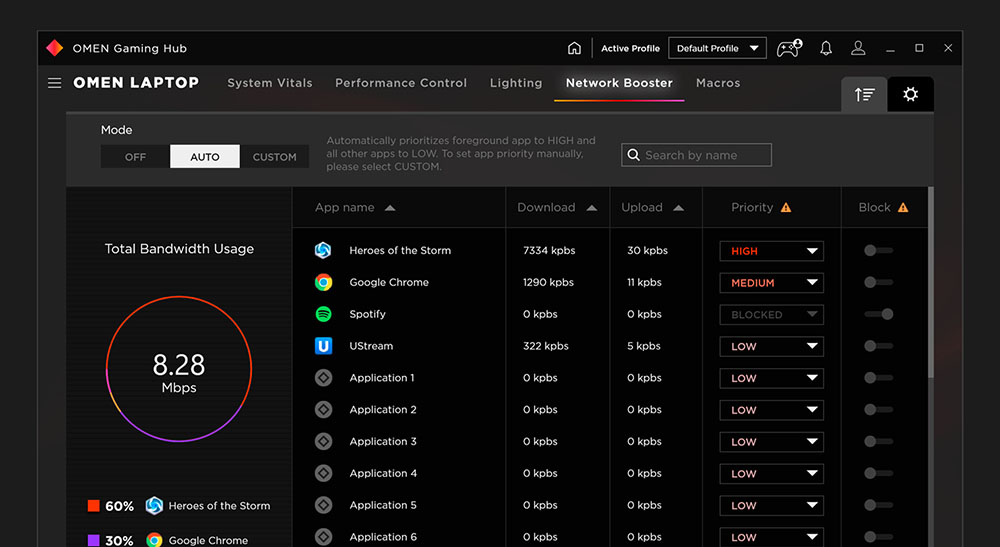Switch to the Performance Control tab

point(401,83)
